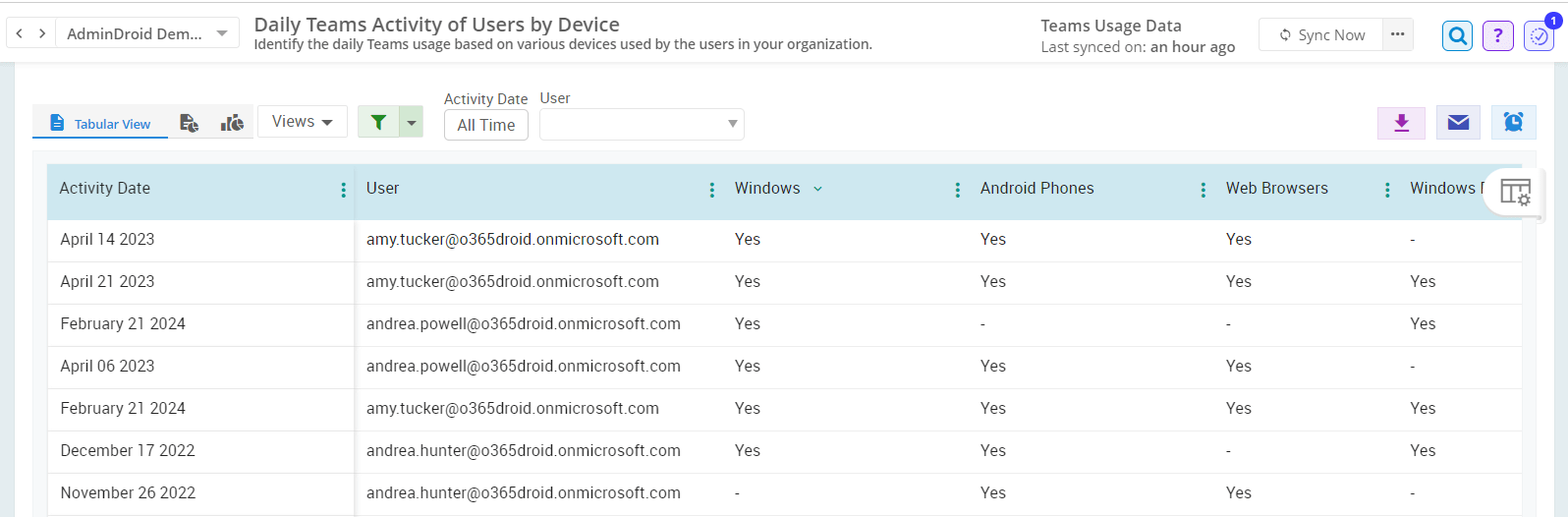This screenshot has width=1568, height=517.
Task: Click andrea.hunter email in December 17 2022 row
Action: [x=524, y=451]
